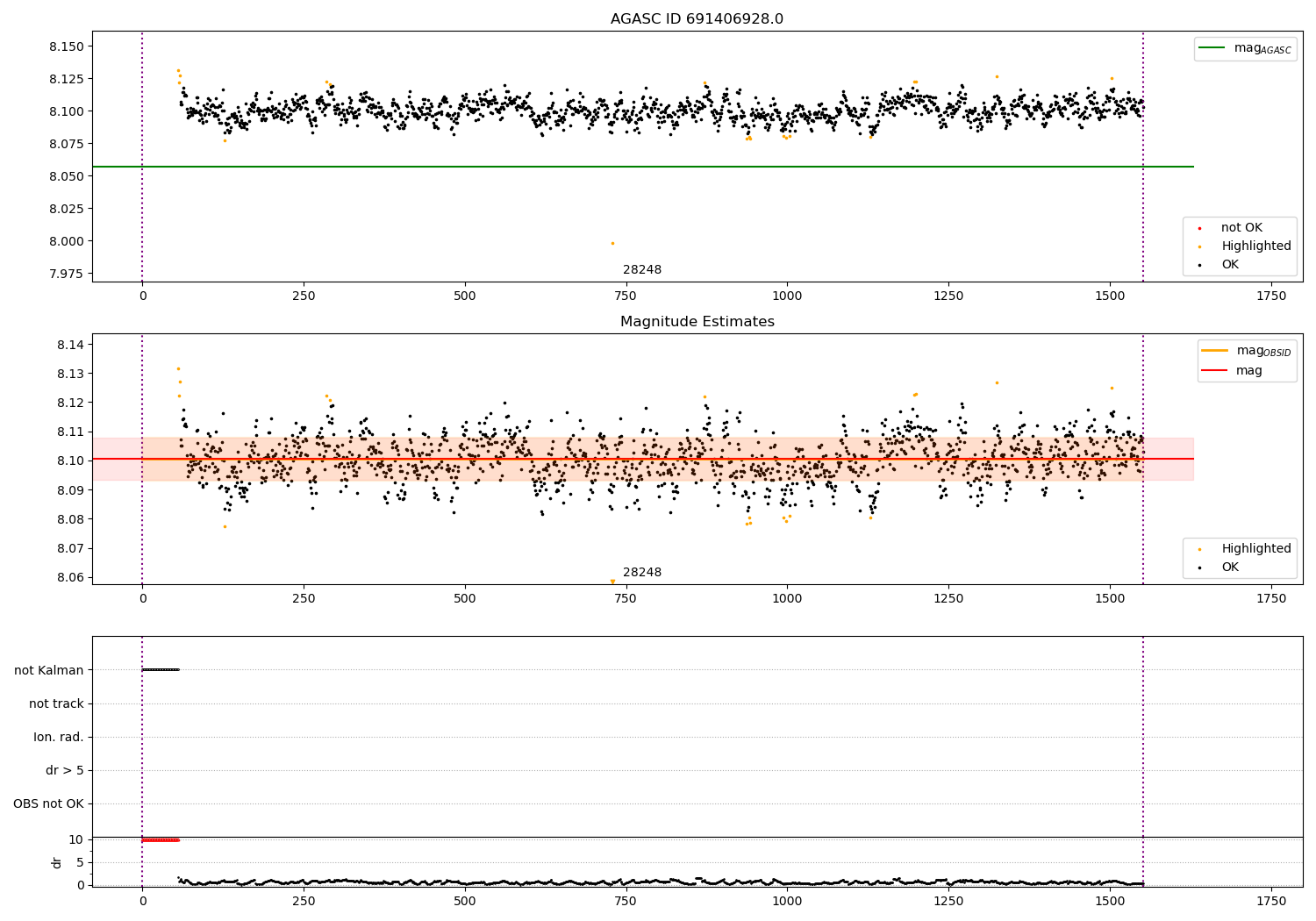Image resolution: width=1316 pixels, height=921 pixels.
Task: Click the 7.975 y-tick in top plot
Action: pos(67,274)
